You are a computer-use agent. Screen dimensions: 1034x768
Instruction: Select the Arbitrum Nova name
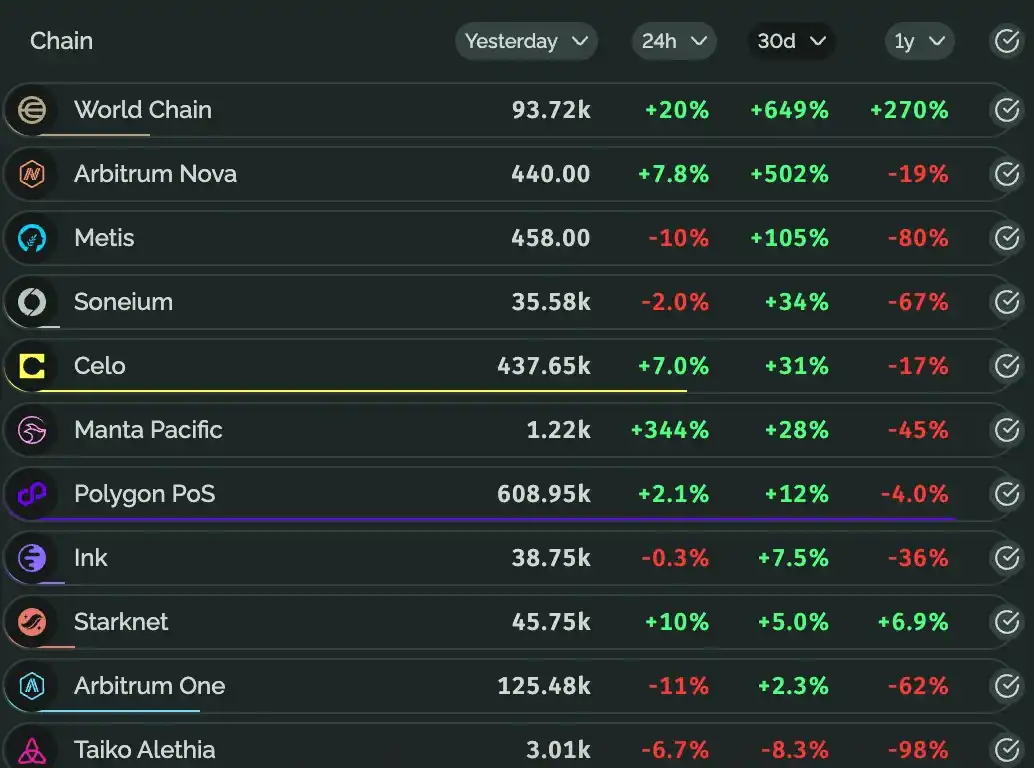155,173
